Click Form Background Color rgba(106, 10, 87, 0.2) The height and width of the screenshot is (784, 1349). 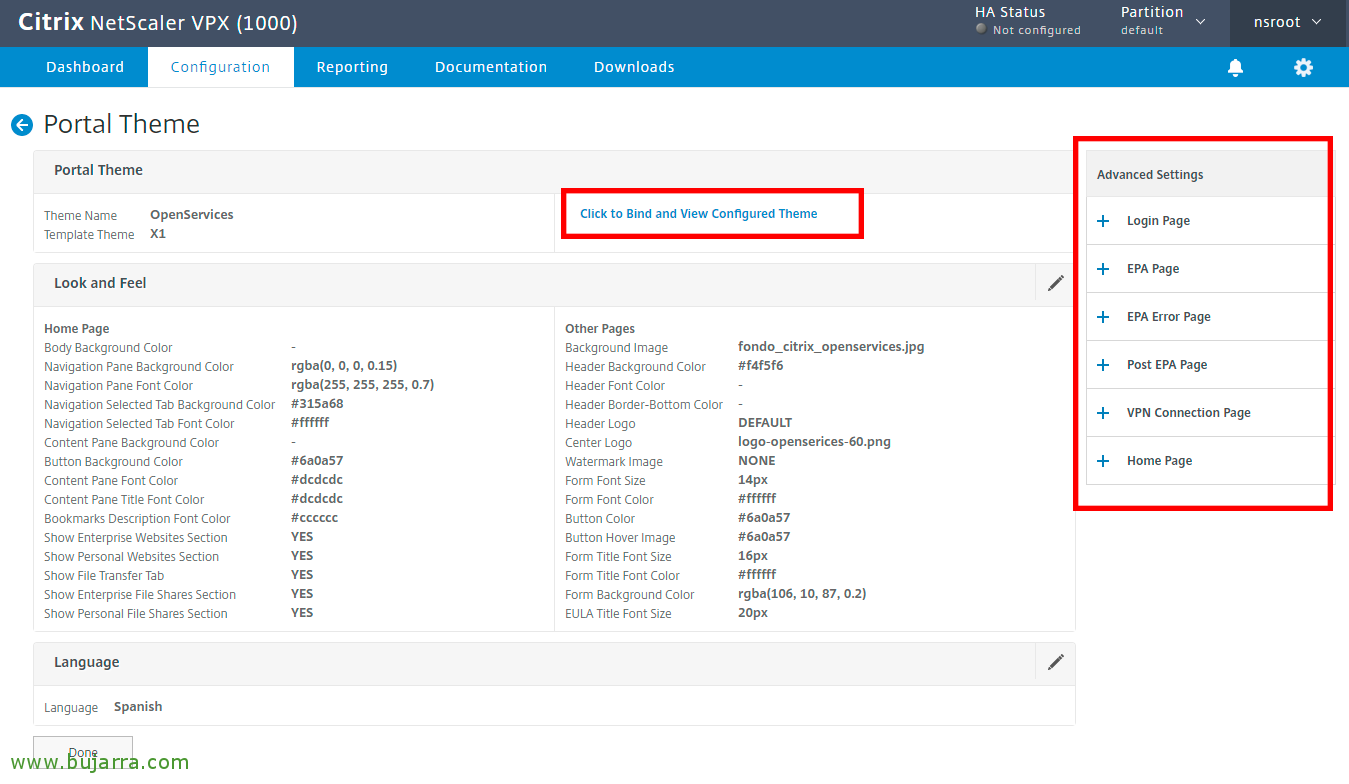(802, 594)
